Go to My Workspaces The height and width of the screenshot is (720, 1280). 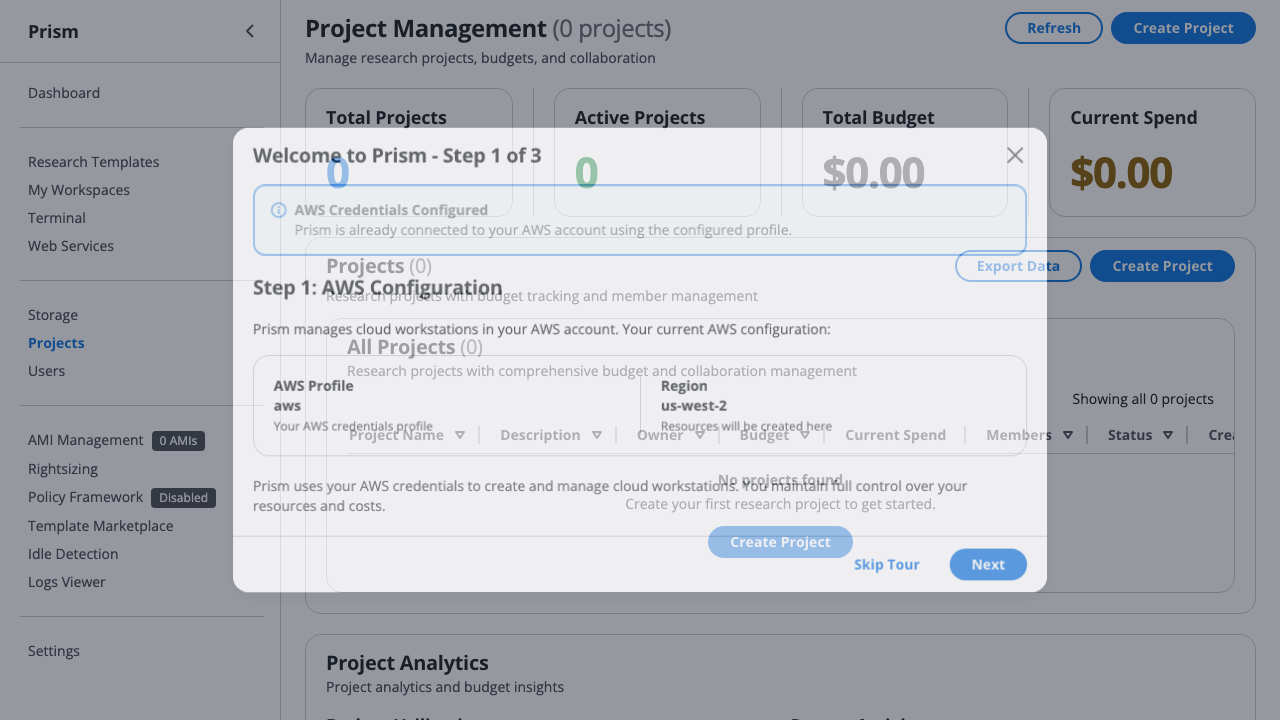(x=79, y=190)
